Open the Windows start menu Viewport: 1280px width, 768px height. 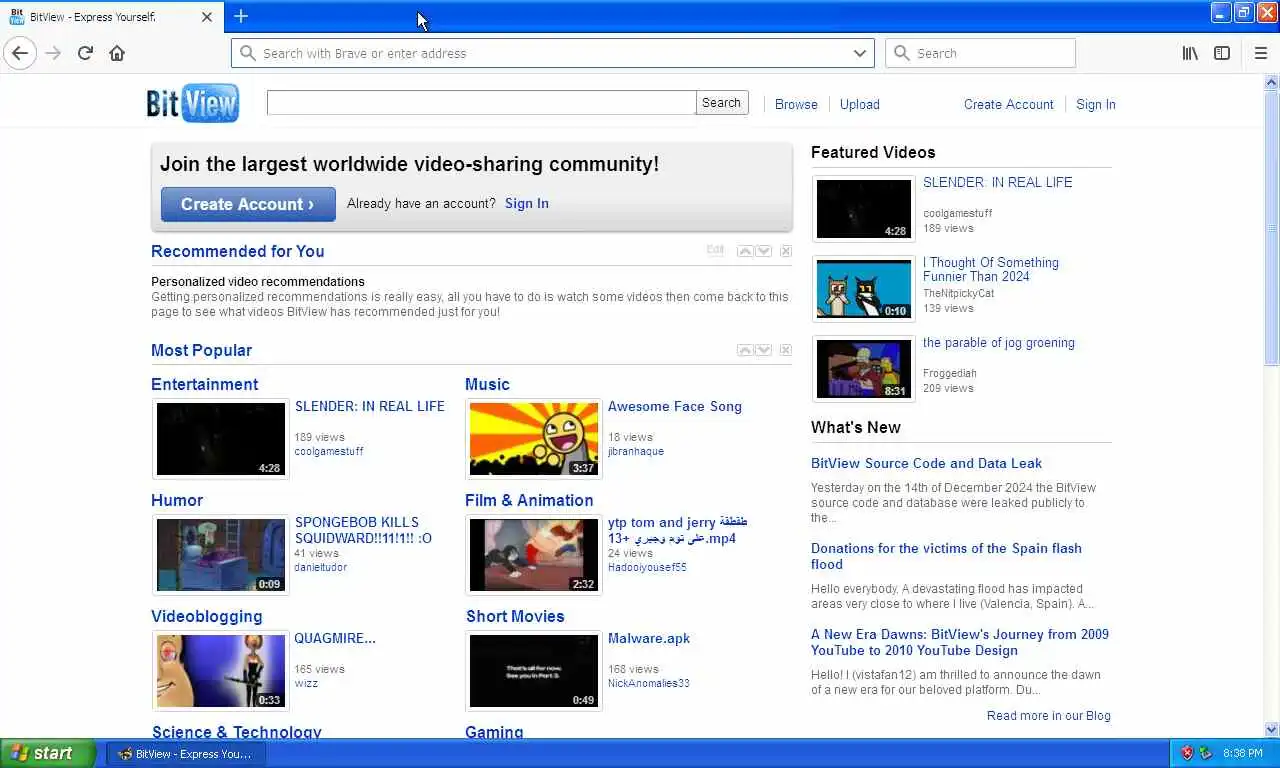point(47,753)
